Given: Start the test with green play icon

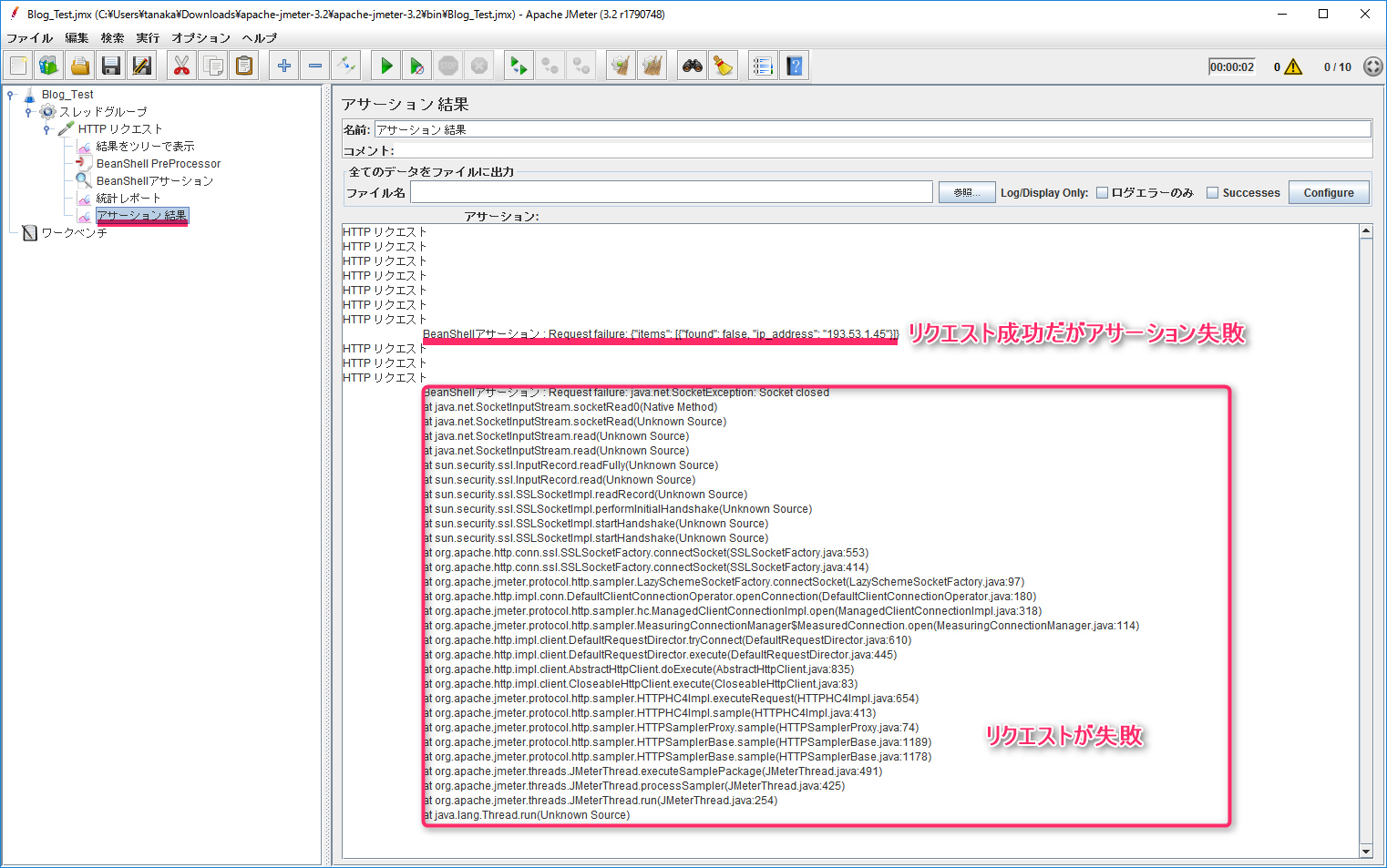Looking at the screenshot, I should 386,66.
